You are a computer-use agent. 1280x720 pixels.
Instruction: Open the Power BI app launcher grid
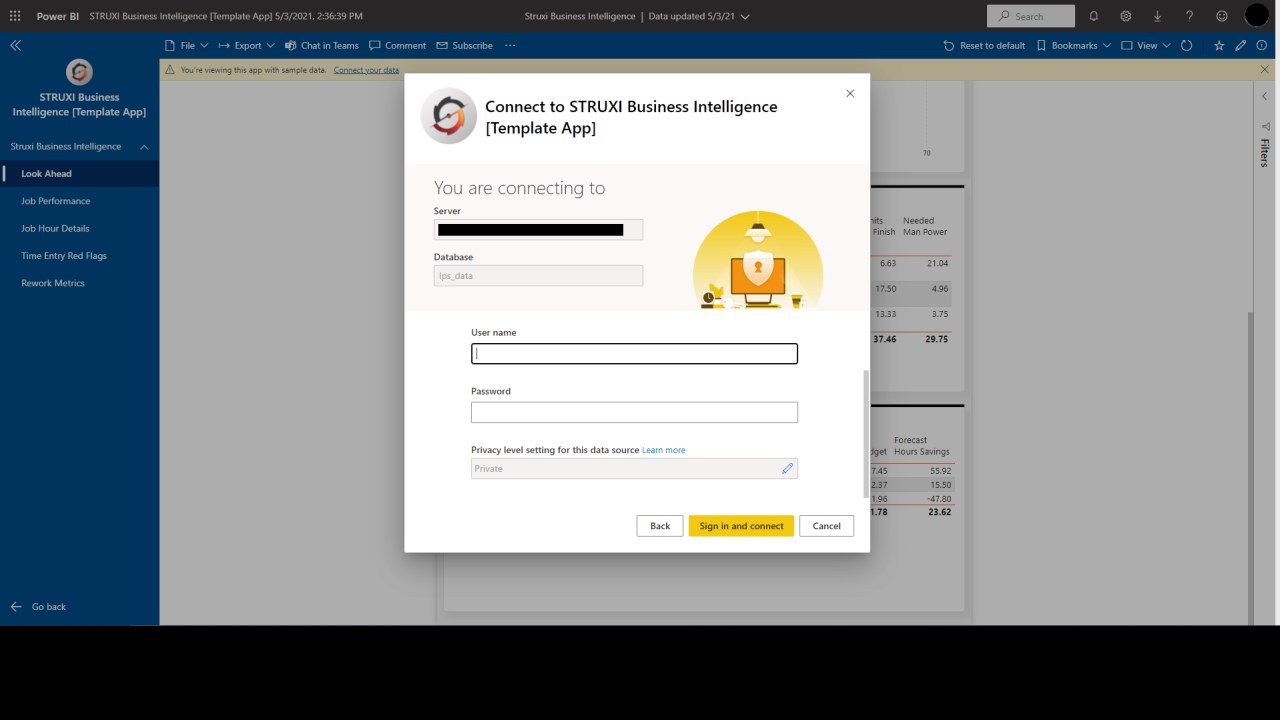point(15,16)
